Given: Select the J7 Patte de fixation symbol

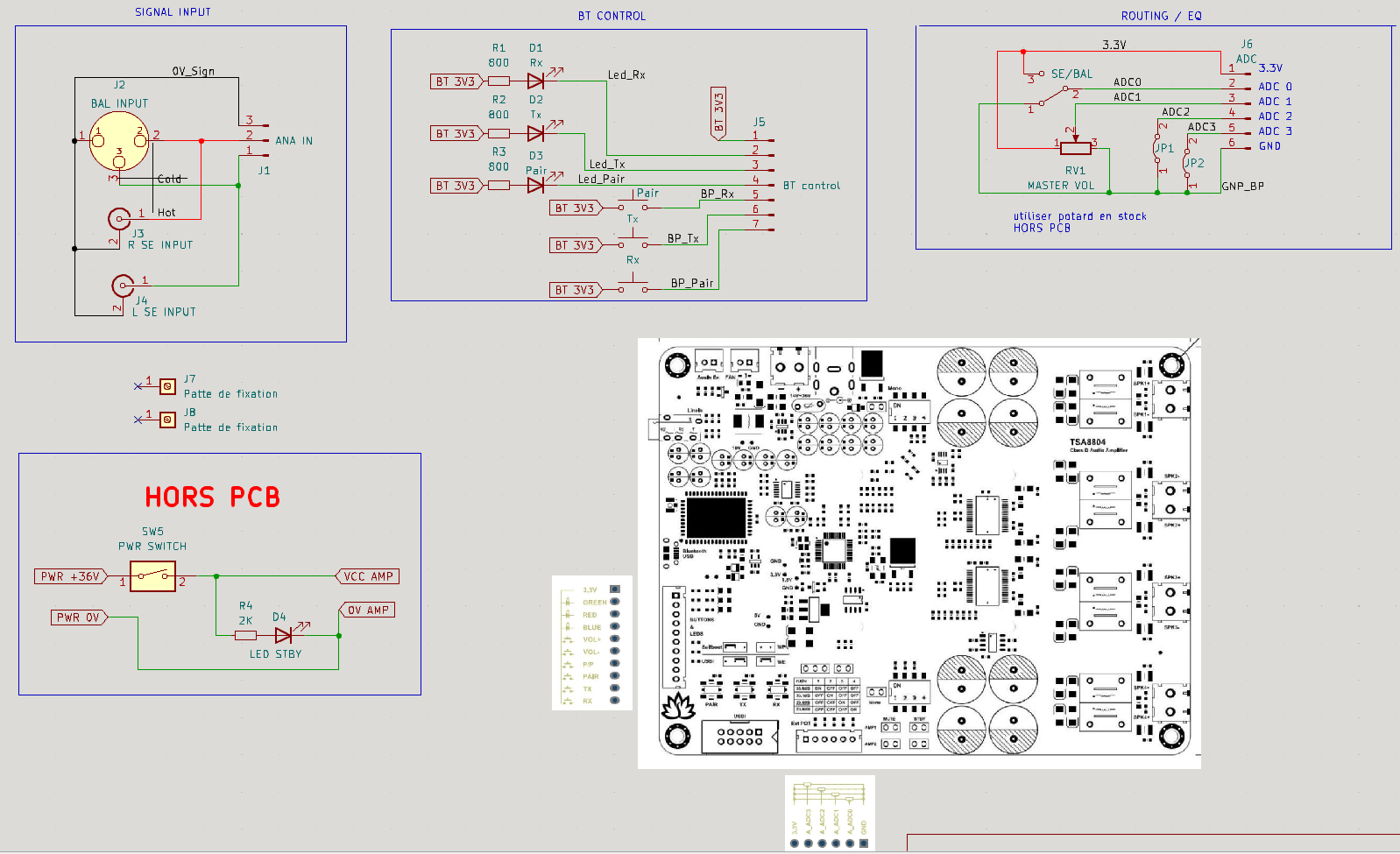Looking at the screenshot, I should (x=167, y=386).
